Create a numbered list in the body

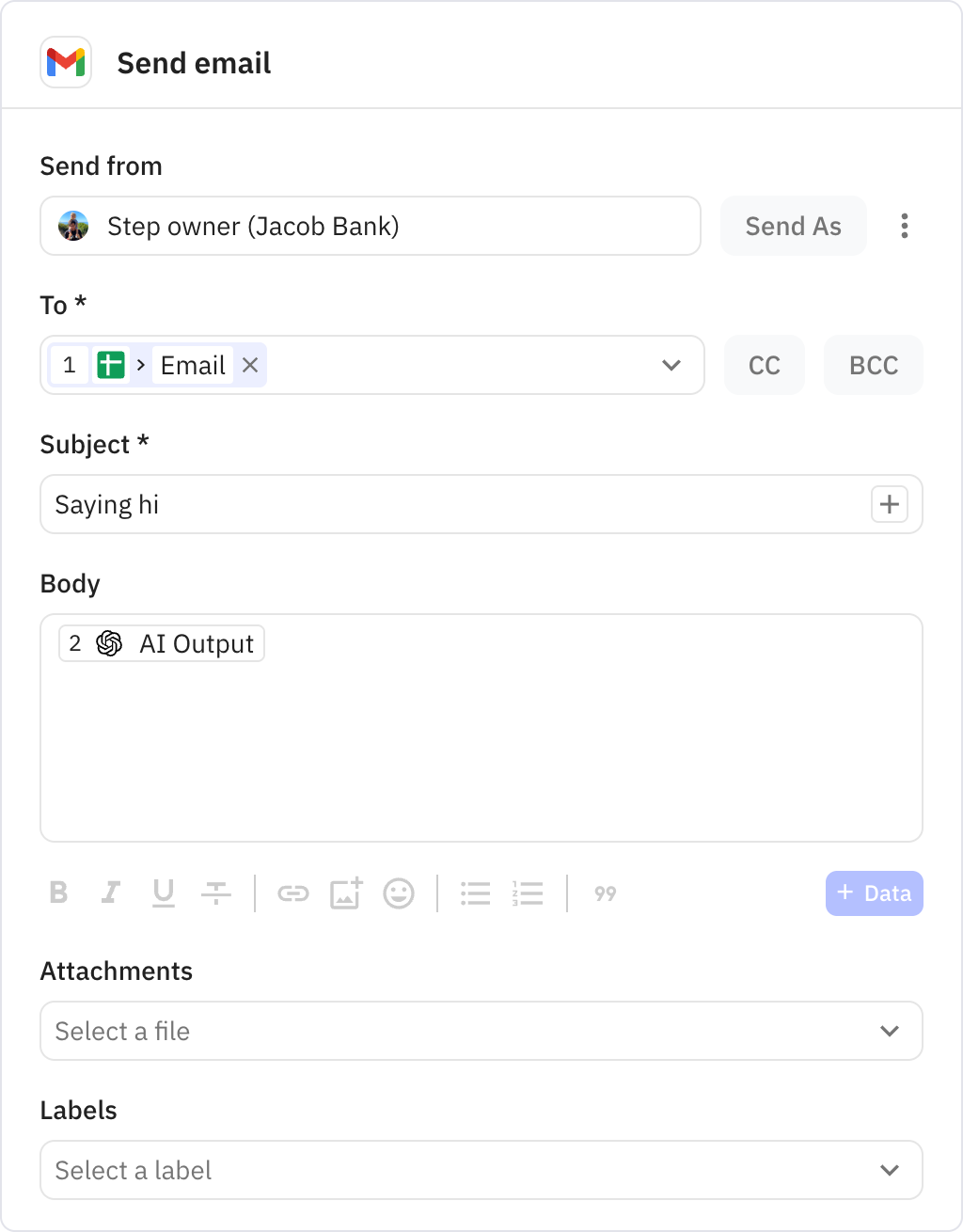coord(529,893)
